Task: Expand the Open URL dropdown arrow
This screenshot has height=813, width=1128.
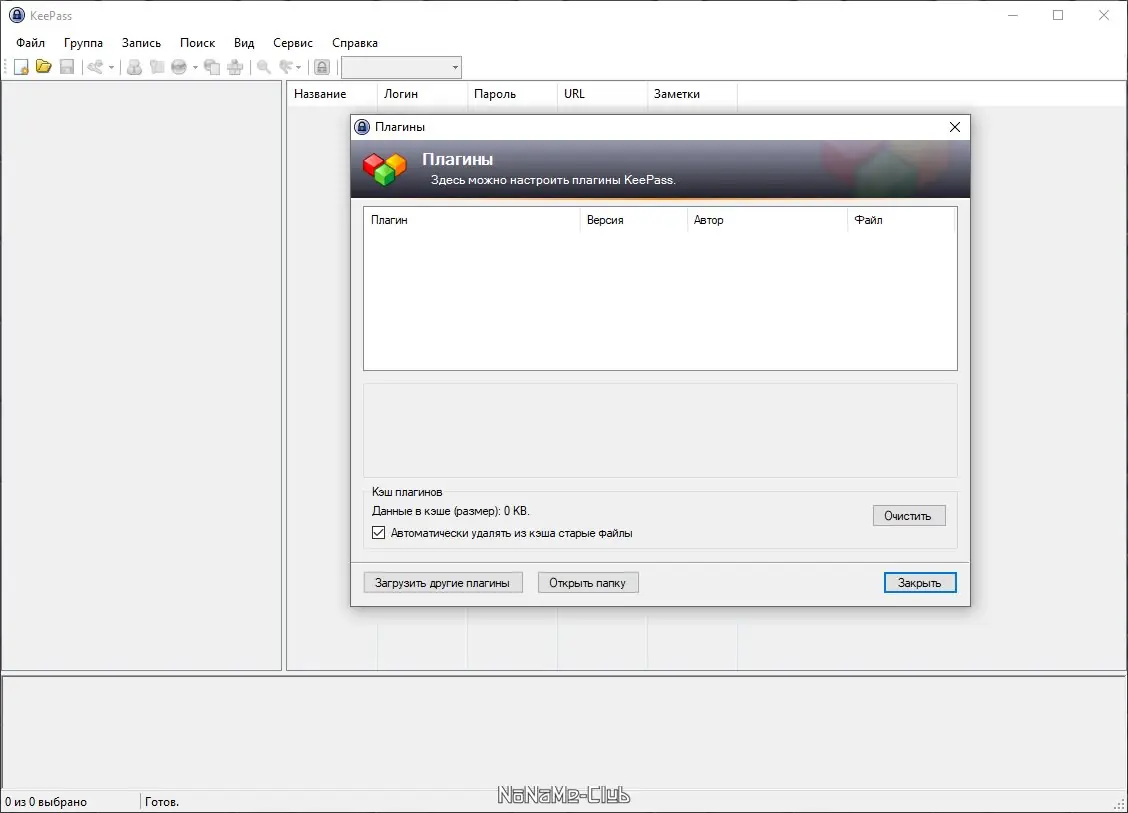Action: coord(195,68)
